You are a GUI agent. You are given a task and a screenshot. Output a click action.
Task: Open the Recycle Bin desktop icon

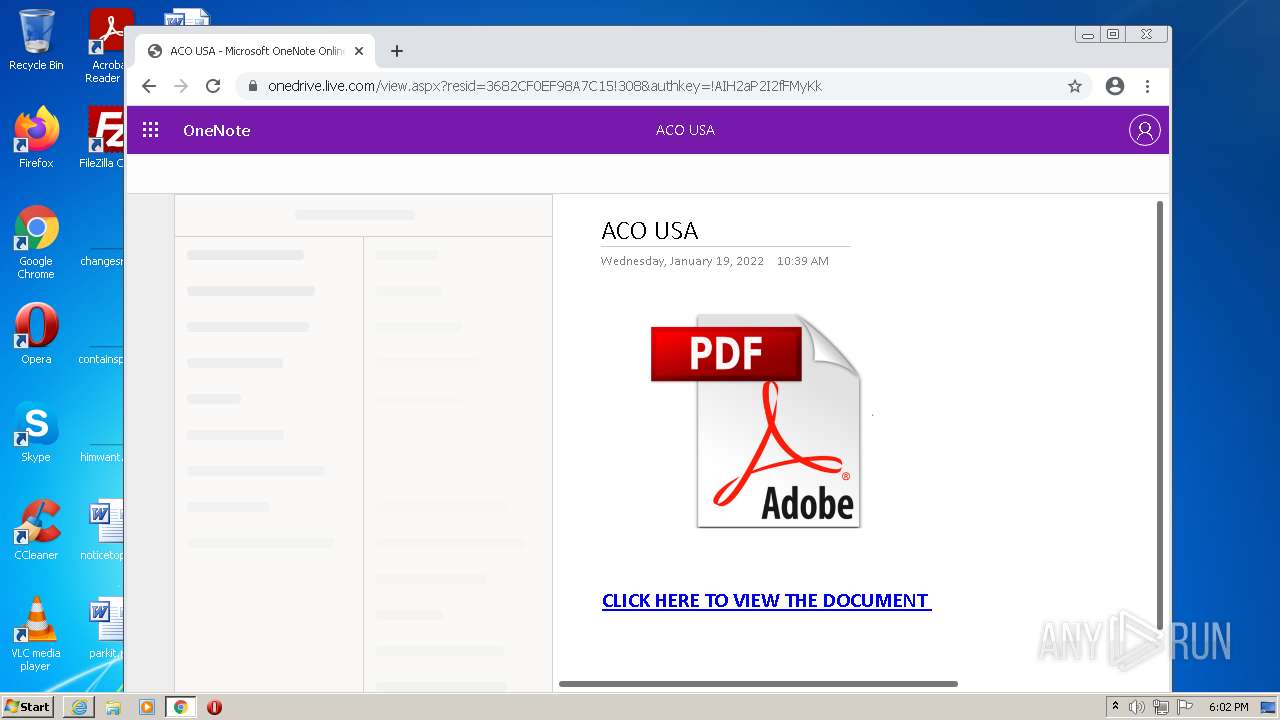[36, 40]
